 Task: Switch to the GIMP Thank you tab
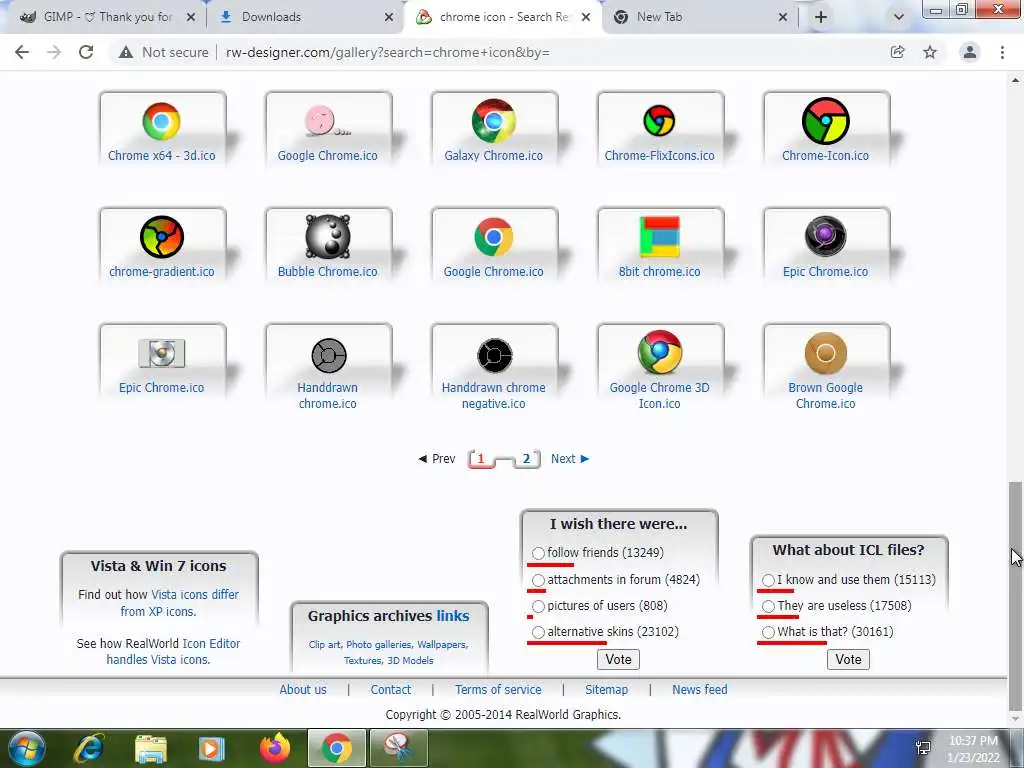pyautogui.click(x=108, y=17)
